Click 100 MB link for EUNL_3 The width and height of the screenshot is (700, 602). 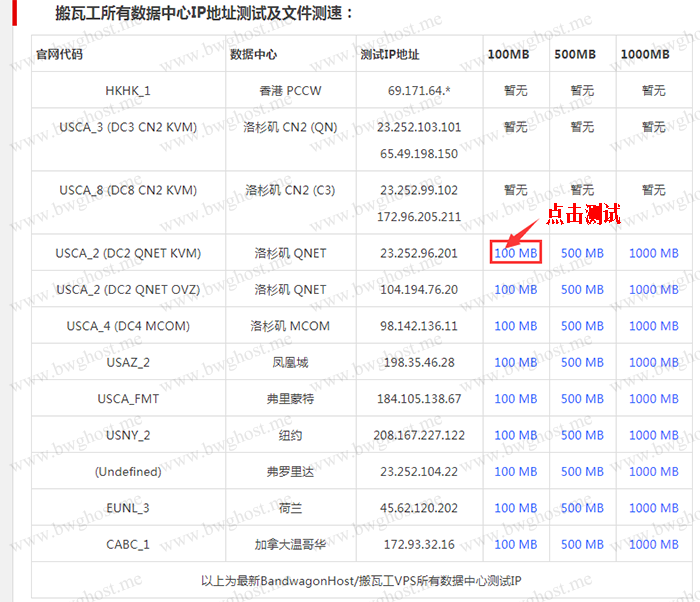pos(516,508)
